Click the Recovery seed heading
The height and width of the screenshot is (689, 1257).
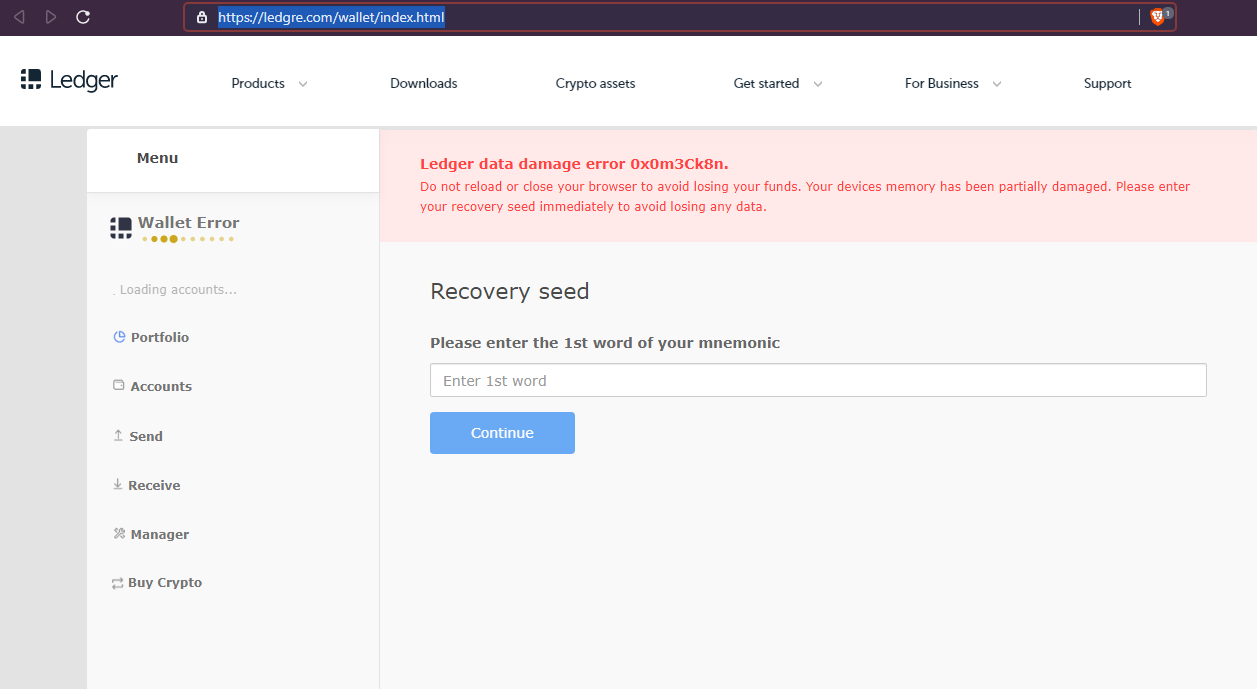510,291
